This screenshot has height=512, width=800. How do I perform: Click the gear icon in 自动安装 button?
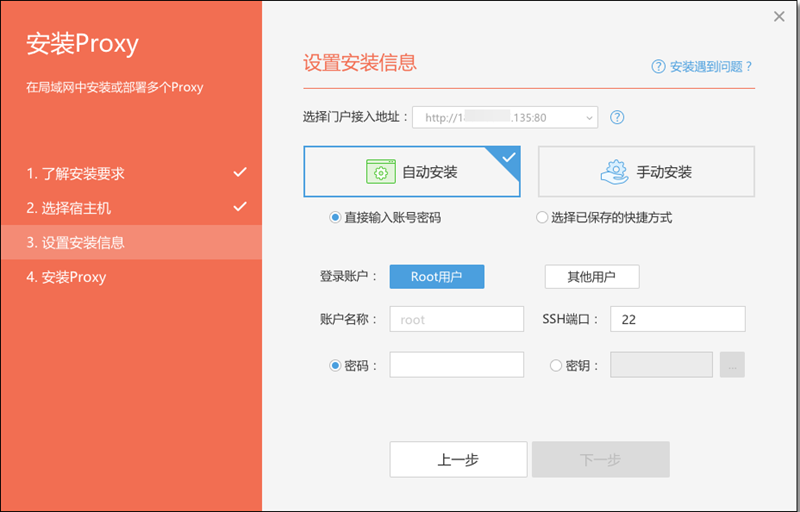380,172
